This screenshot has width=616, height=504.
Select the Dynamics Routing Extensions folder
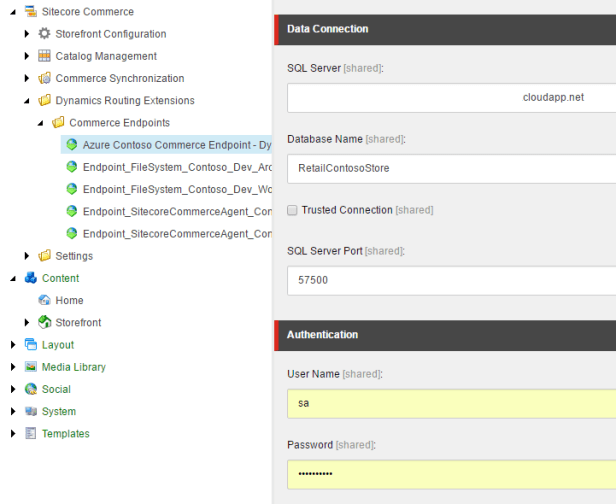[124, 100]
